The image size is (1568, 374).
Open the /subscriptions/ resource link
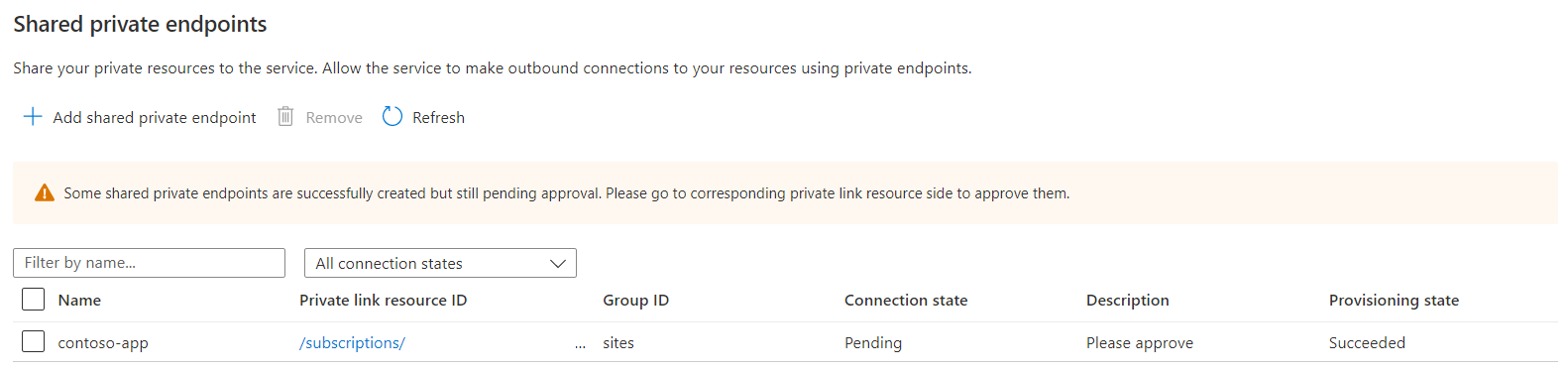pyautogui.click(x=352, y=343)
